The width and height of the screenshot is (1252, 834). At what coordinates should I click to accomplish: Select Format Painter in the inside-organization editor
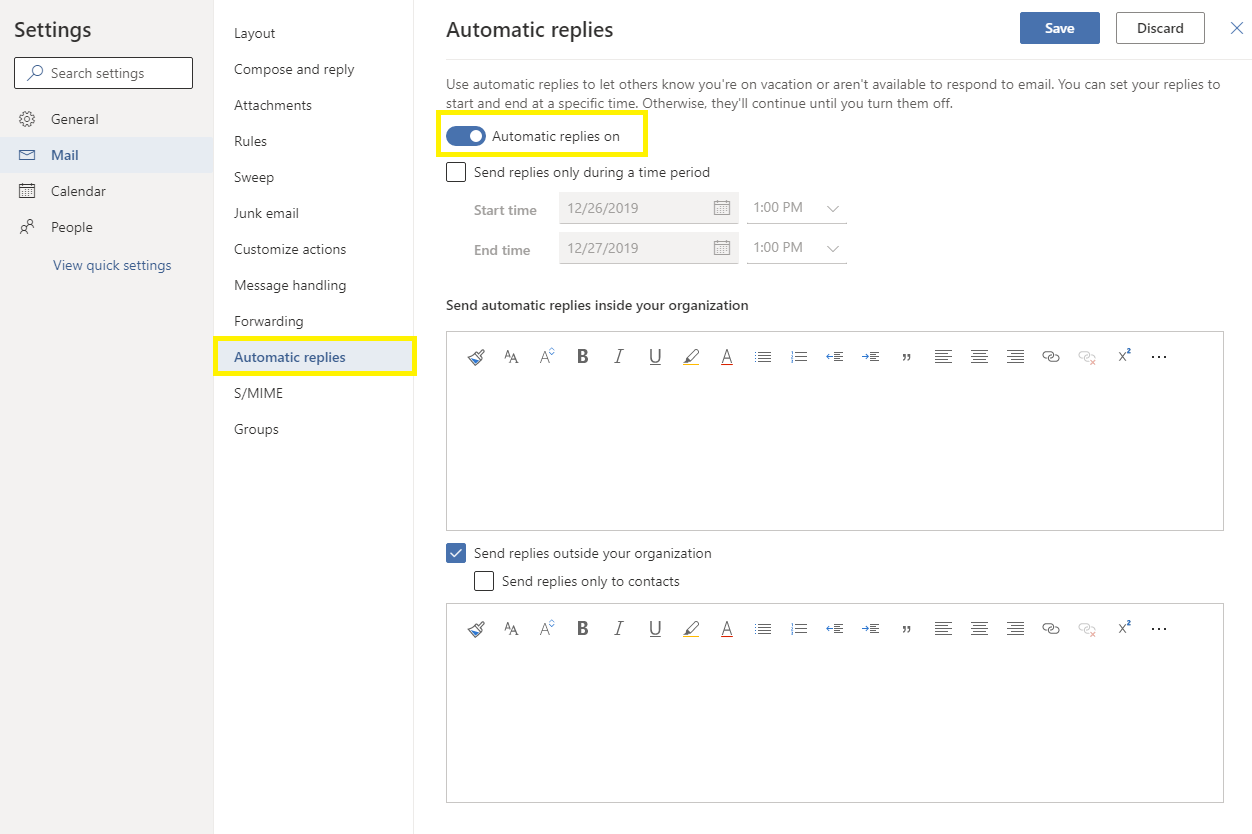(x=476, y=357)
